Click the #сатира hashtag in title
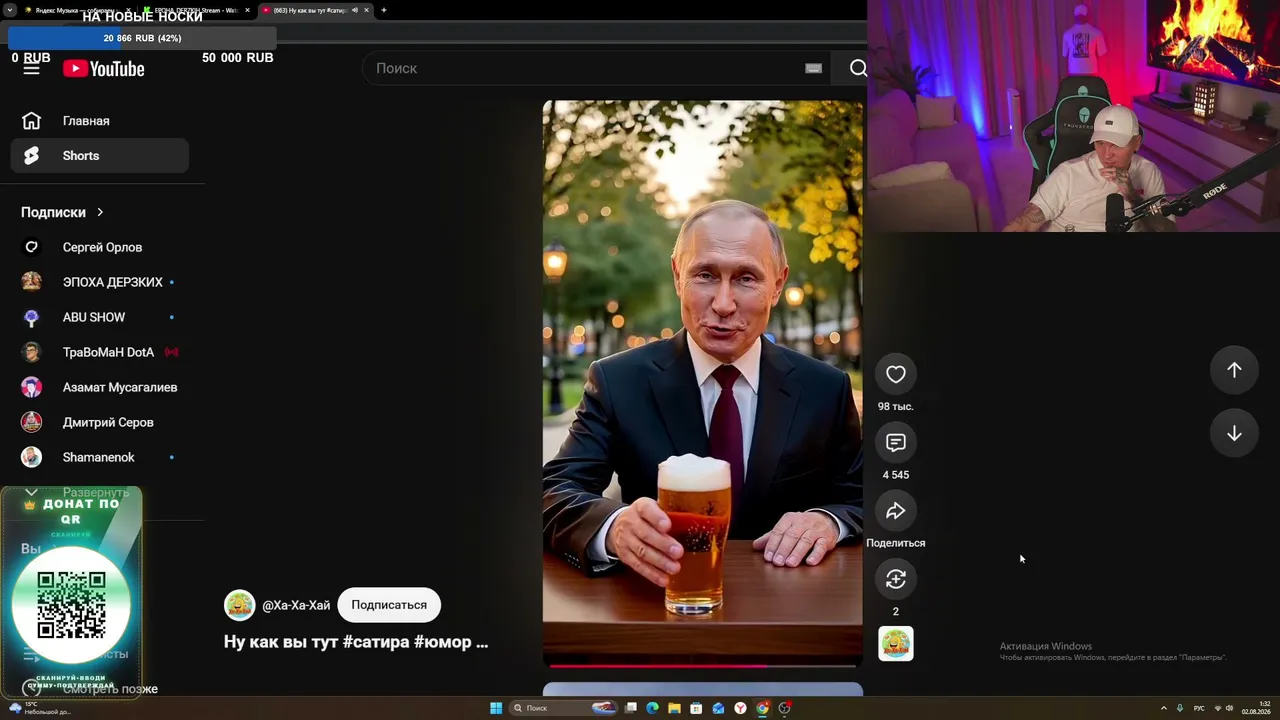The width and height of the screenshot is (1280, 720). [x=375, y=642]
